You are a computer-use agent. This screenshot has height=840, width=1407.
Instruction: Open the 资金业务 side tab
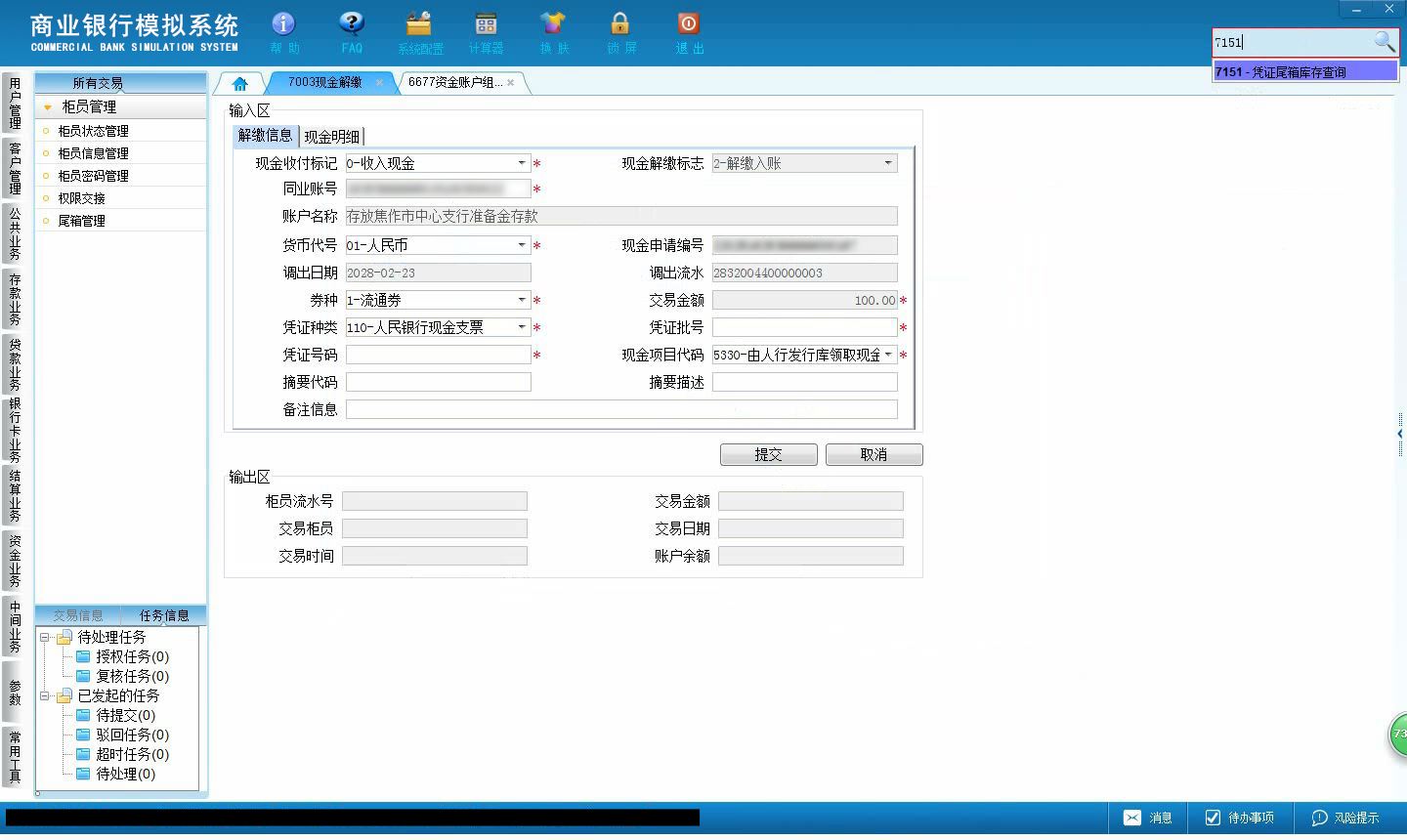click(x=15, y=561)
